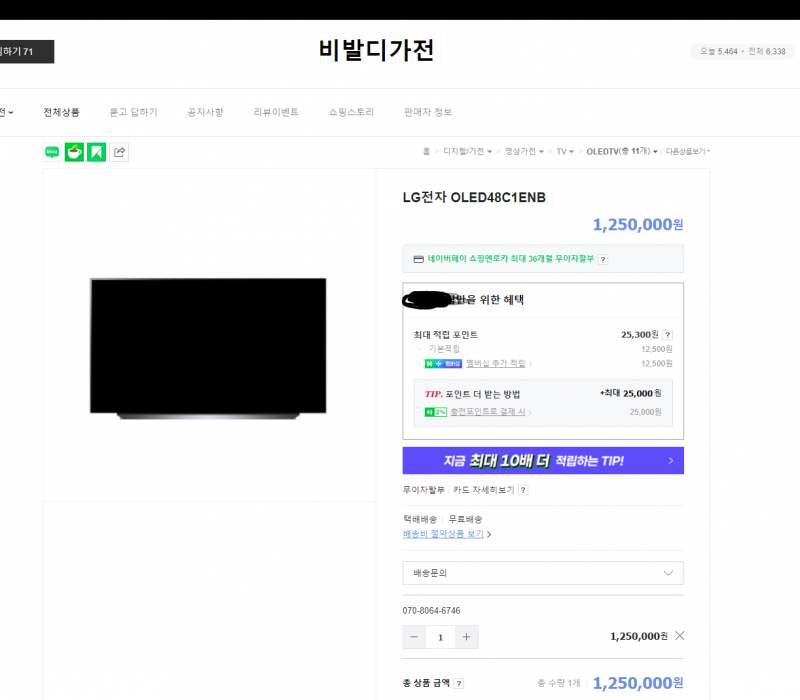Open 전체상품 menu tab
Screen dimensions: 800x700
pos(61,112)
